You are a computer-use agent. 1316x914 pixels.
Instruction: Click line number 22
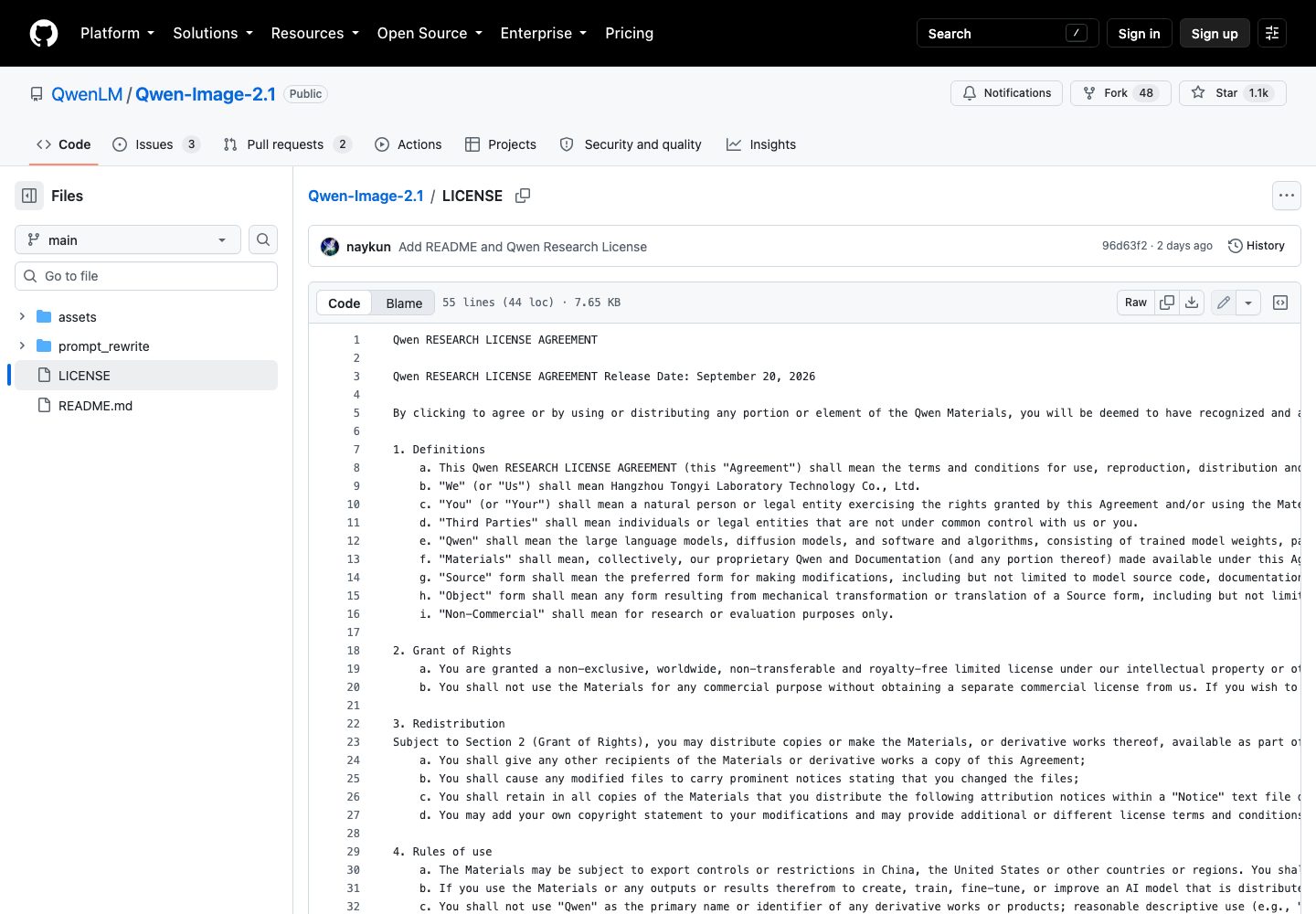354,724
